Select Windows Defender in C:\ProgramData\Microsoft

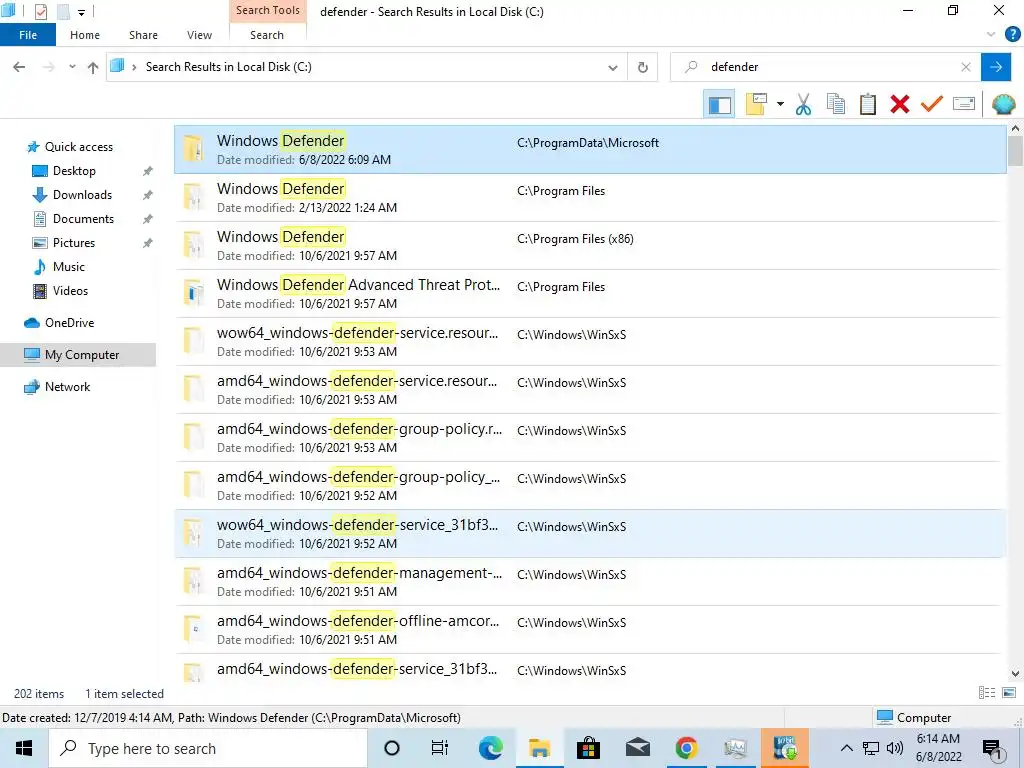point(590,150)
